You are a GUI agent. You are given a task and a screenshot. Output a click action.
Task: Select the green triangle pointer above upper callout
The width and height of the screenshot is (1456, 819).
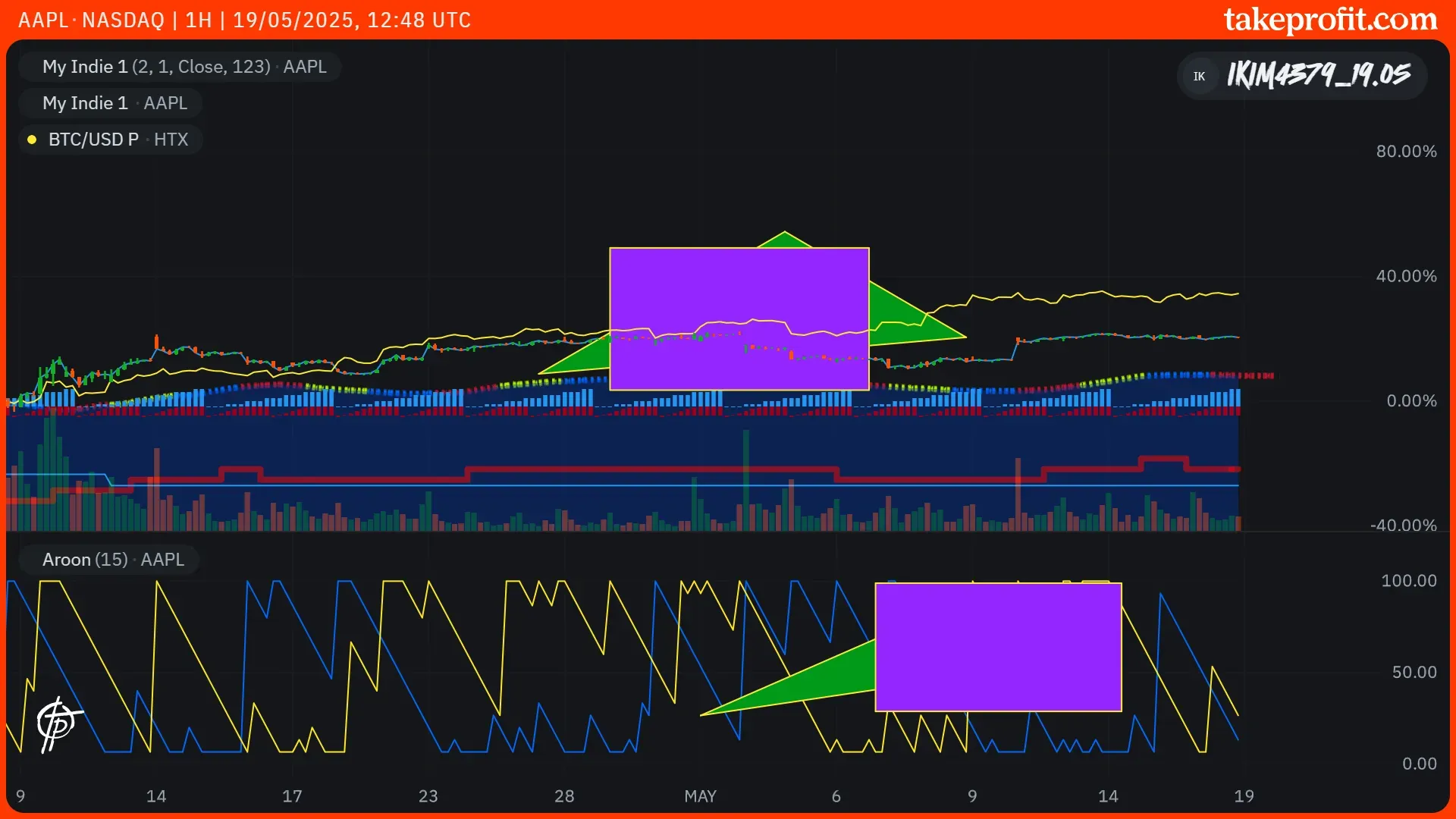tap(785, 240)
